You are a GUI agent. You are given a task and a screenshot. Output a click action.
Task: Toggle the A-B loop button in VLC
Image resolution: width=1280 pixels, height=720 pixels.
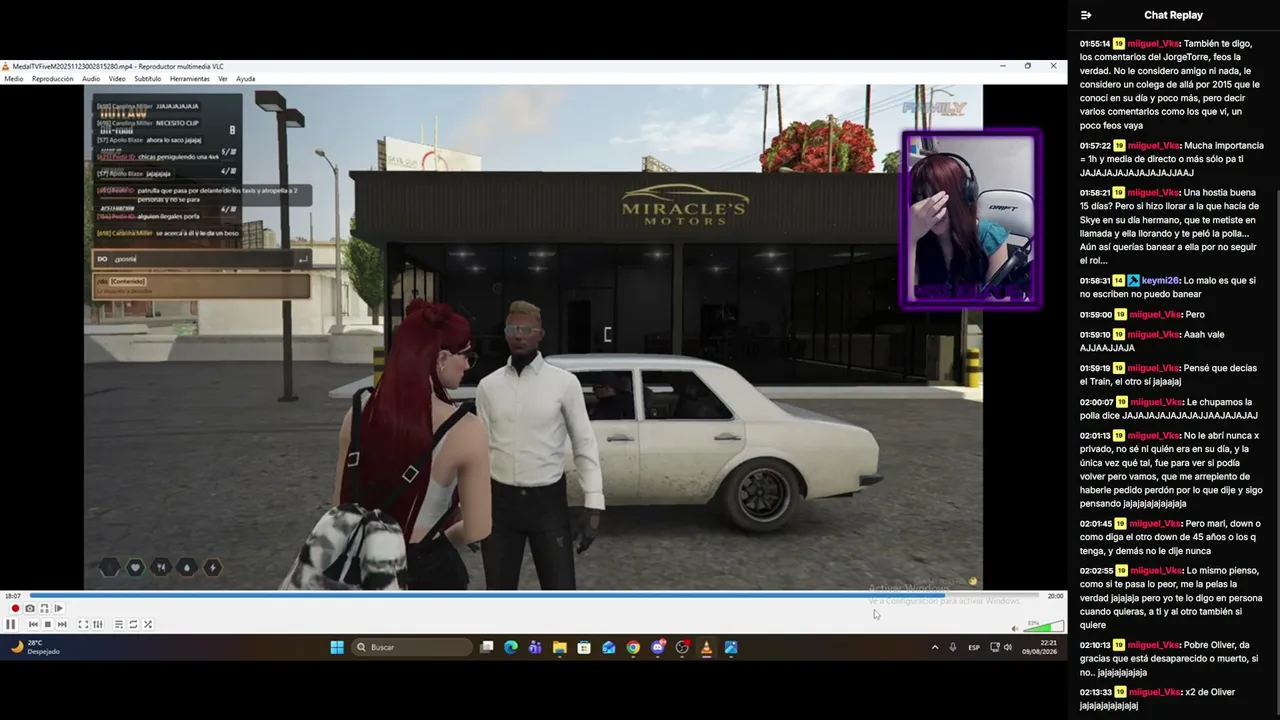coord(44,608)
